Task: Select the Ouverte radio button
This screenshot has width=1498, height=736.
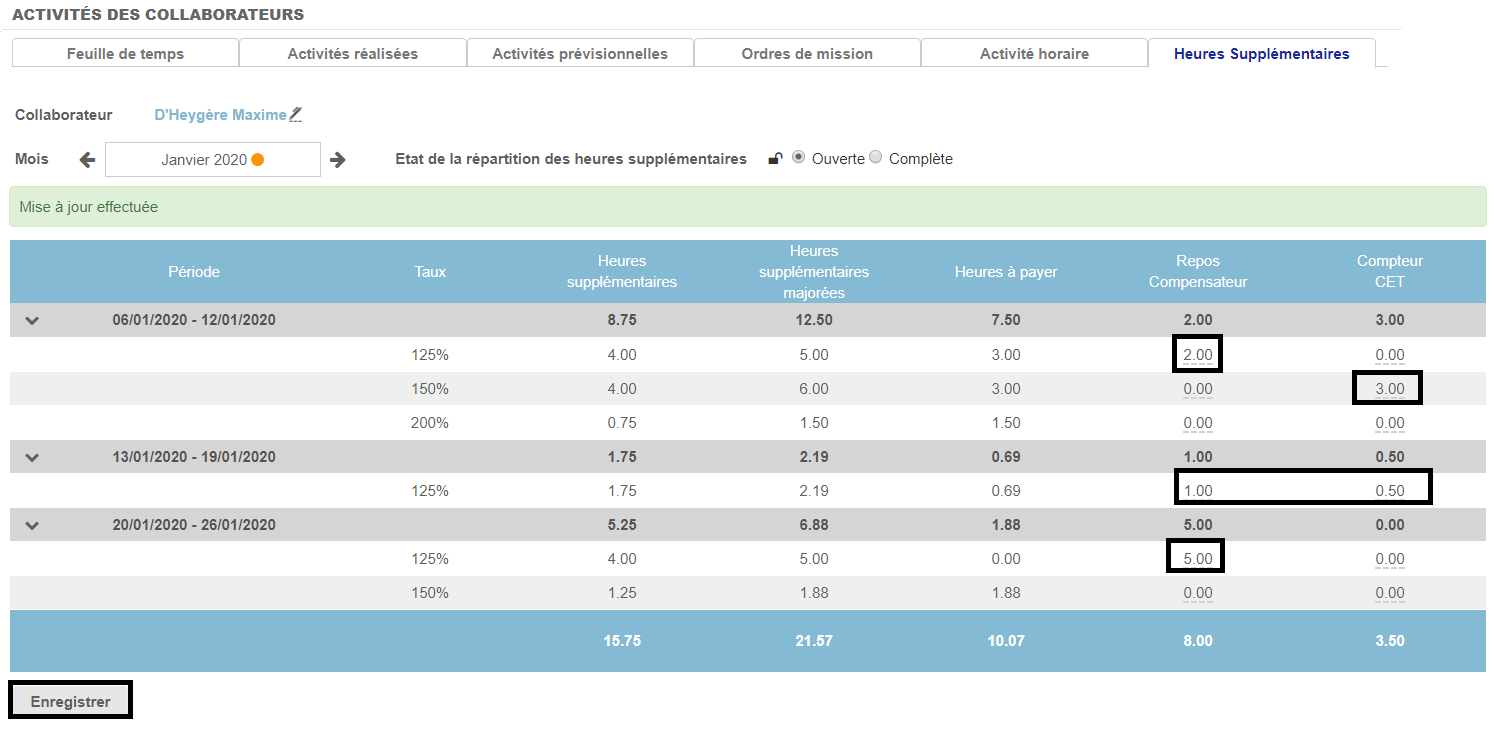Action: pyautogui.click(x=798, y=158)
